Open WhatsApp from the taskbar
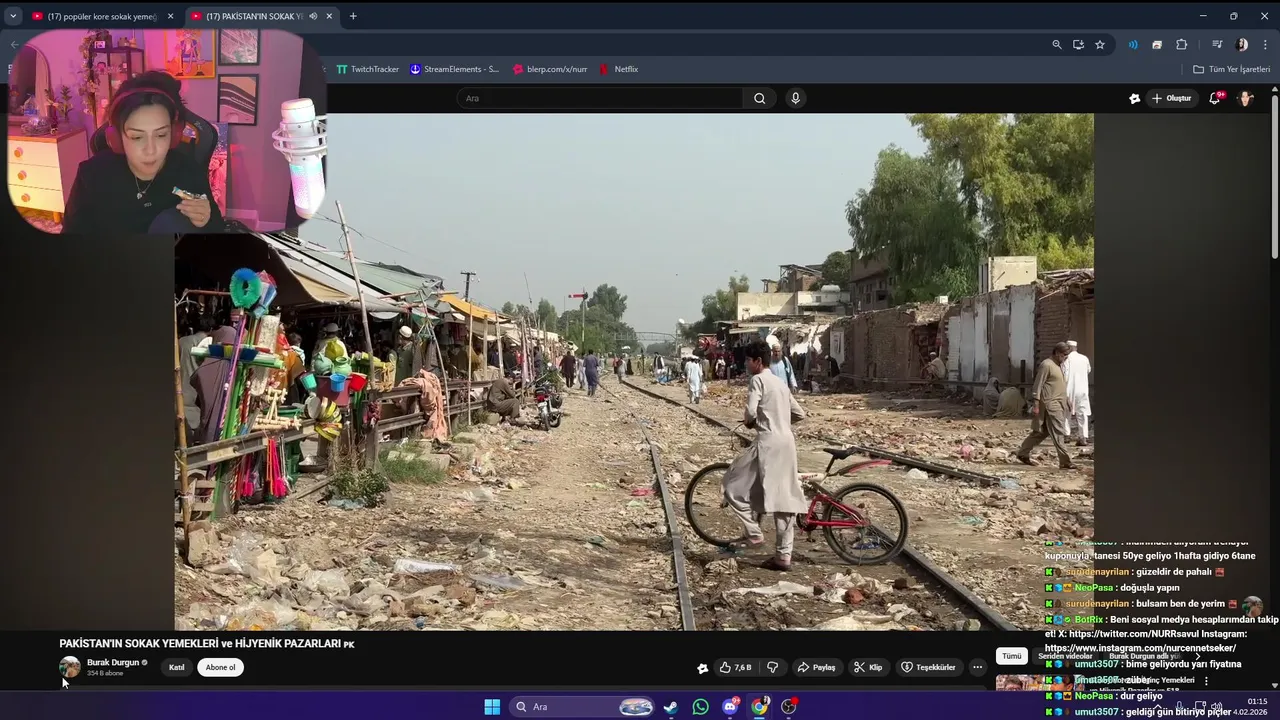The image size is (1280, 720). coord(700,707)
